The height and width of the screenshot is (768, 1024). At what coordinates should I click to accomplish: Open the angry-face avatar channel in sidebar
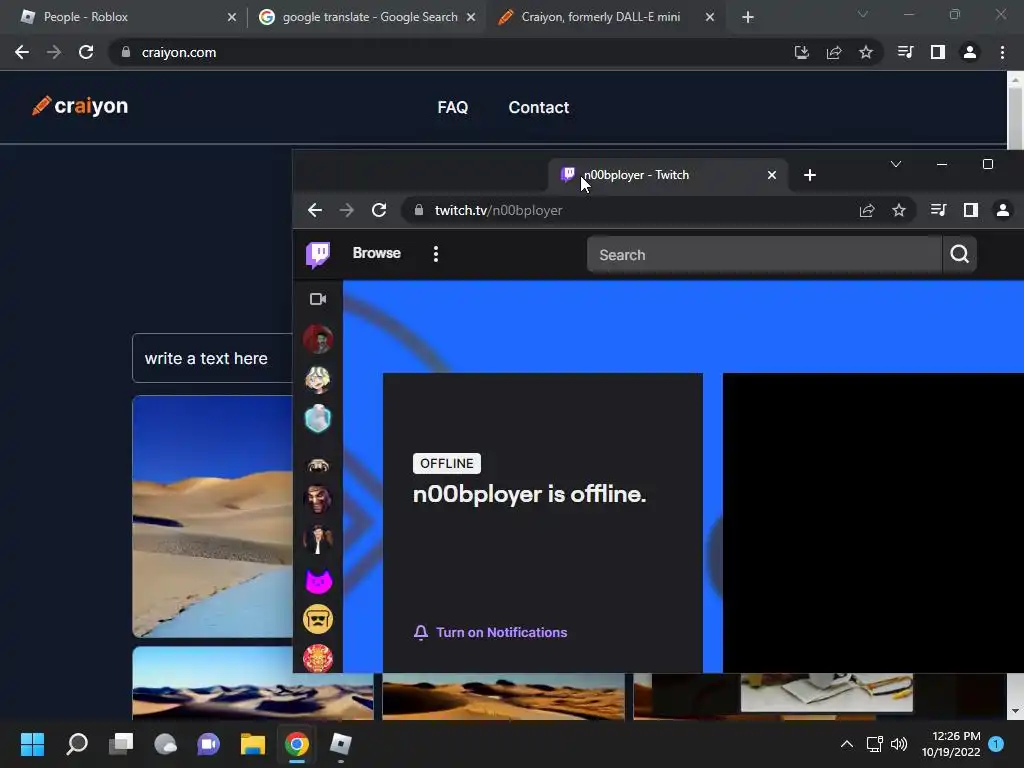click(318, 500)
